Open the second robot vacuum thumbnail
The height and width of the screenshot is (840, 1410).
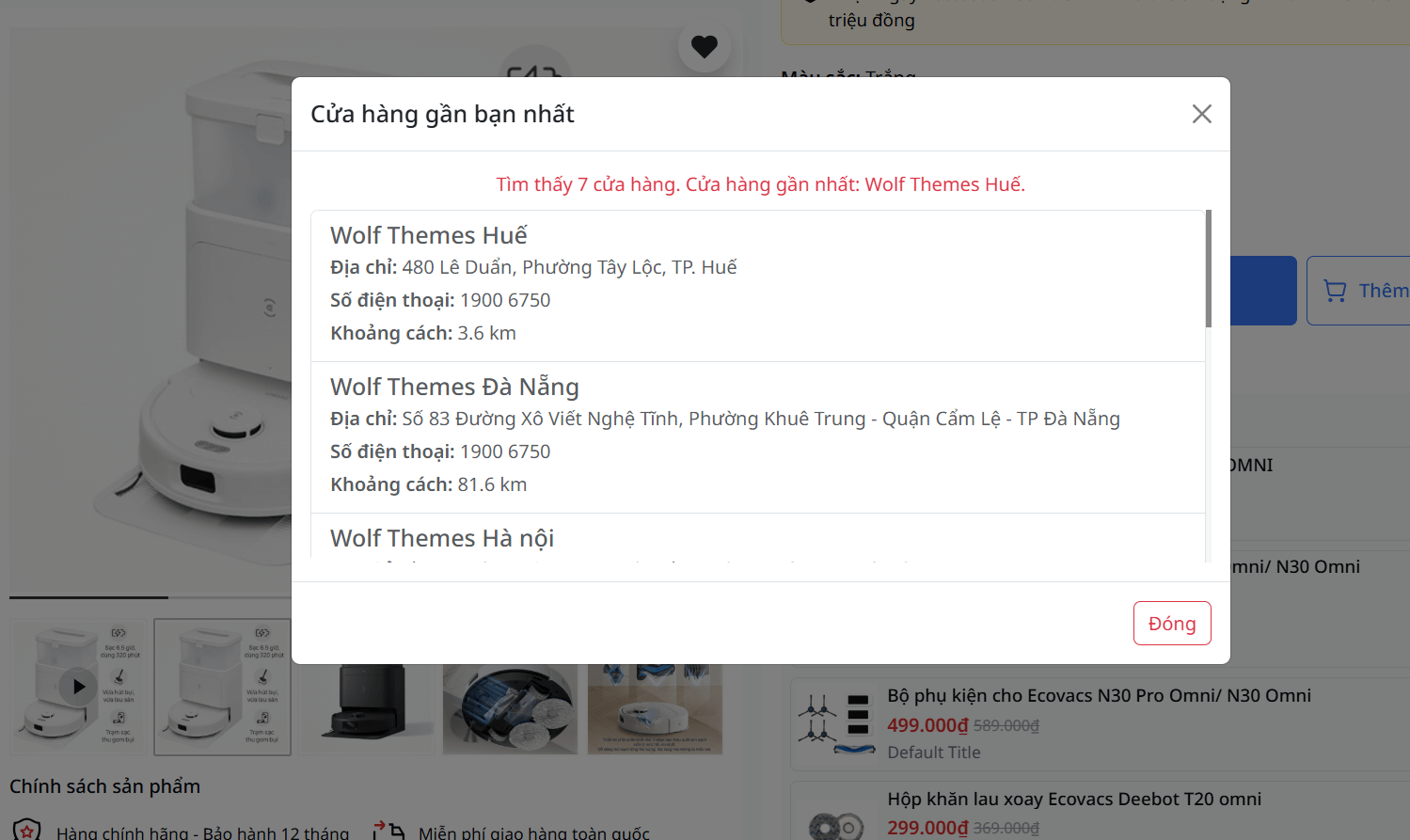coord(223,687)
